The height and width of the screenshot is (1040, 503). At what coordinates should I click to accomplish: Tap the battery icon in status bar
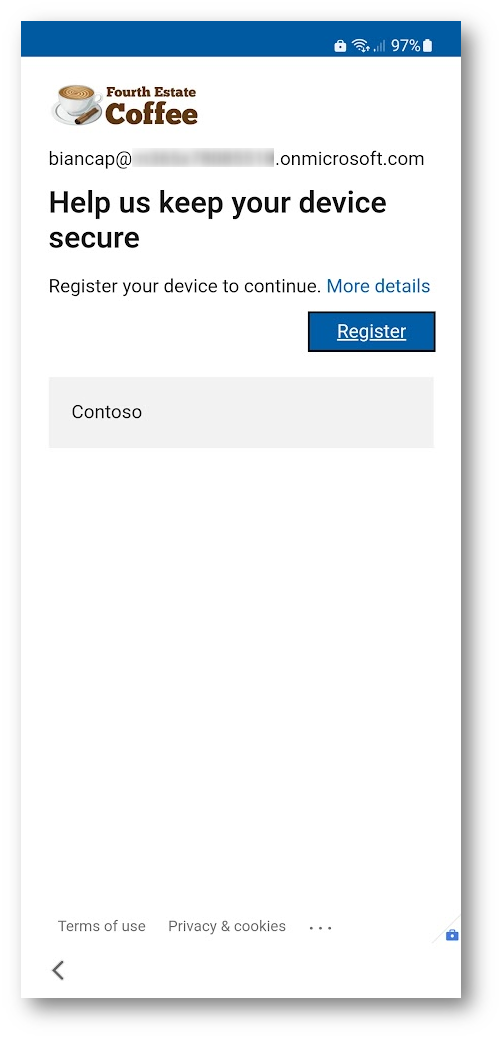[427, 46]
